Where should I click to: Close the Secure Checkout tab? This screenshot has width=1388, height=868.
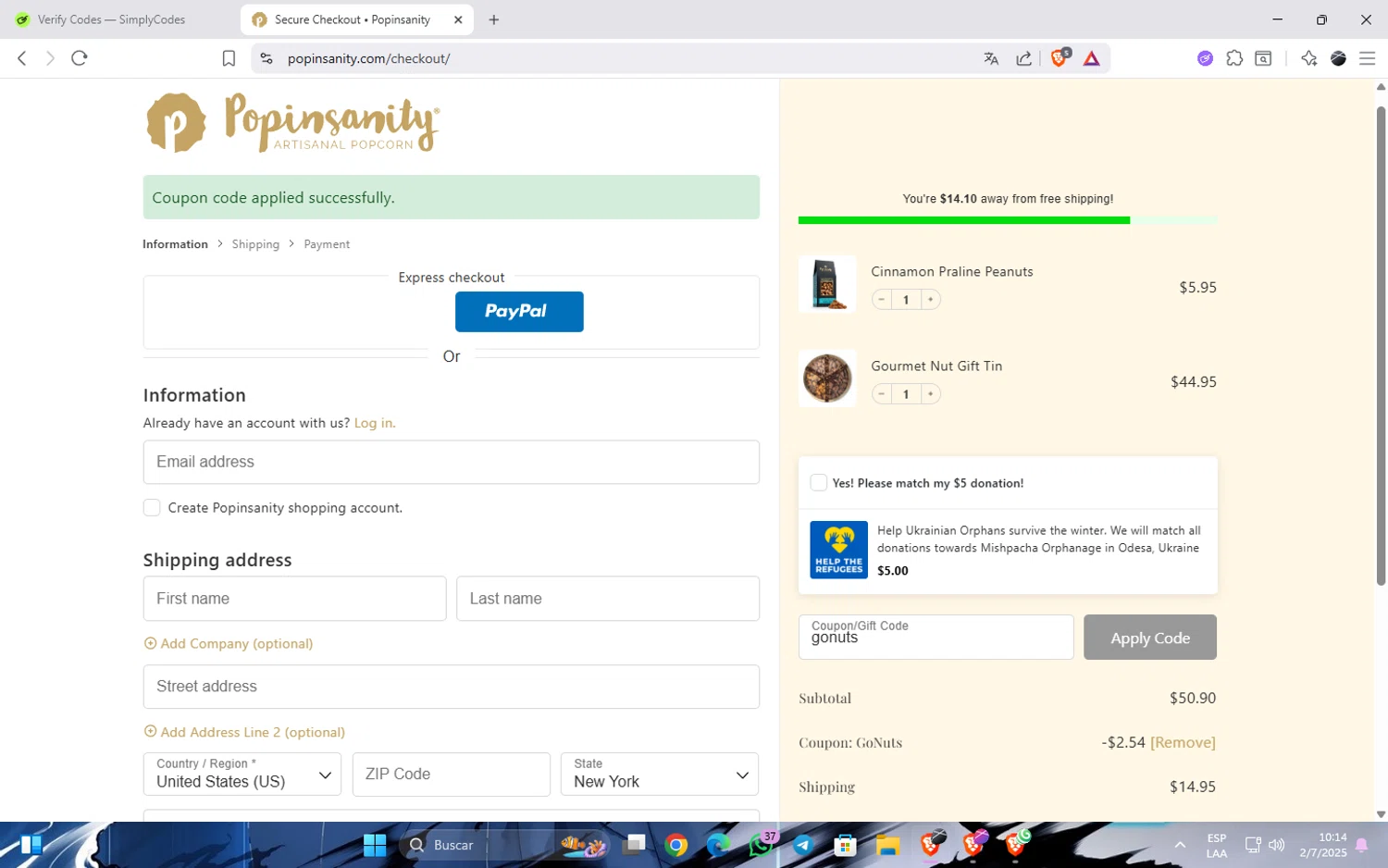click(458, 19)
